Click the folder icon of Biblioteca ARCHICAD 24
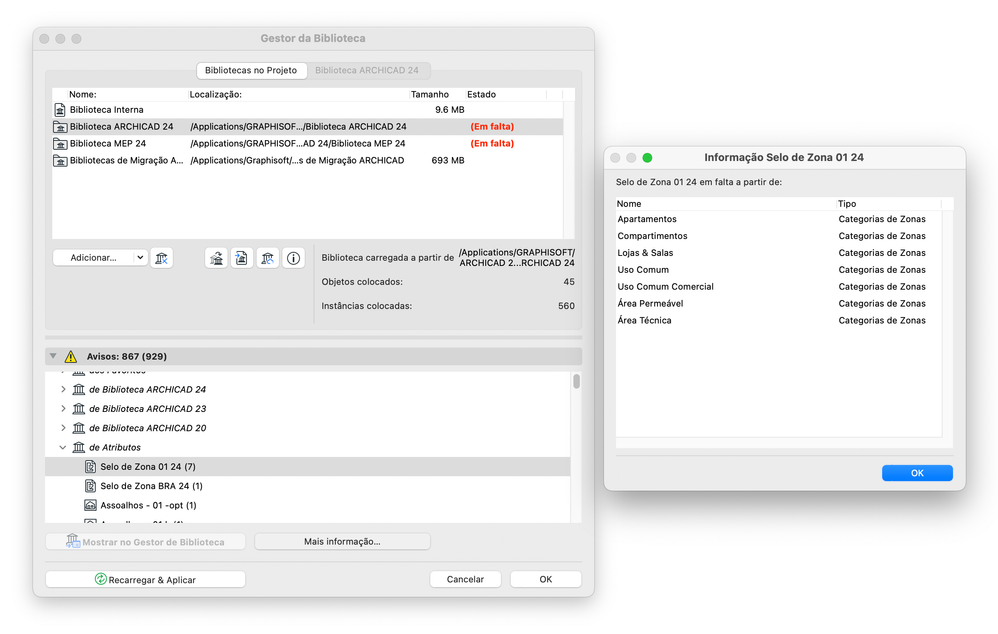The image size is (998, 634). [x=60, y=127]
